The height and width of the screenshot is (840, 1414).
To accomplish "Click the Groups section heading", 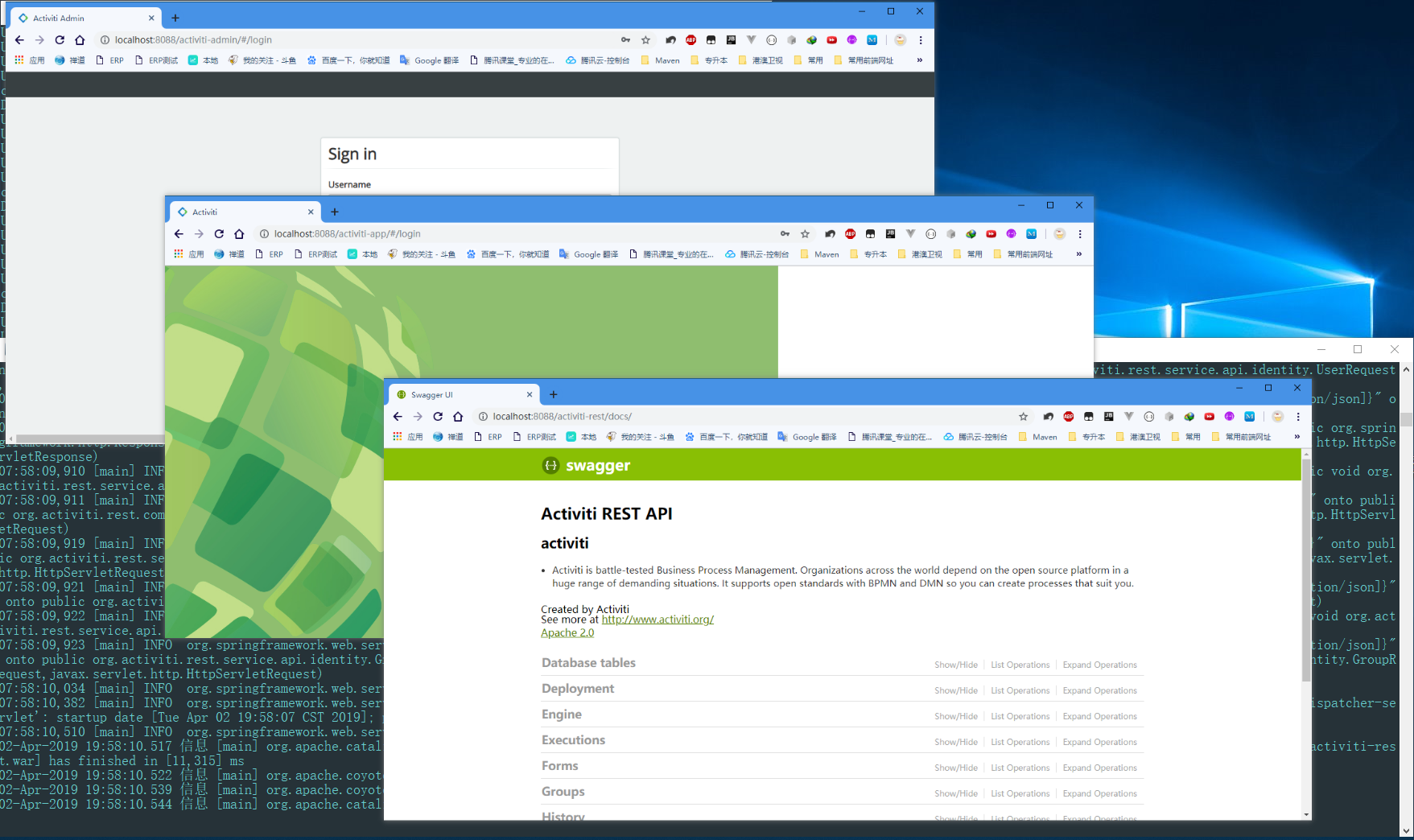I will (x=563, y=792).
